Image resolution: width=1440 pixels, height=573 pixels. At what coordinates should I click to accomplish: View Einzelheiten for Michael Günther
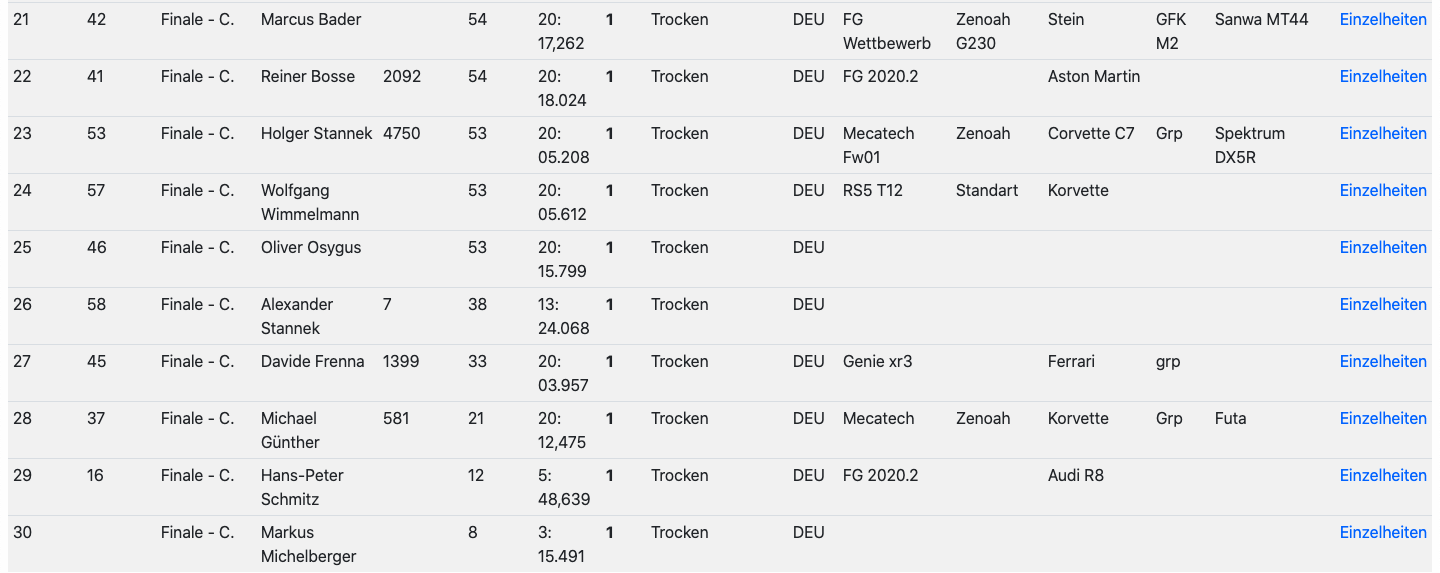tap(1383, 418)
